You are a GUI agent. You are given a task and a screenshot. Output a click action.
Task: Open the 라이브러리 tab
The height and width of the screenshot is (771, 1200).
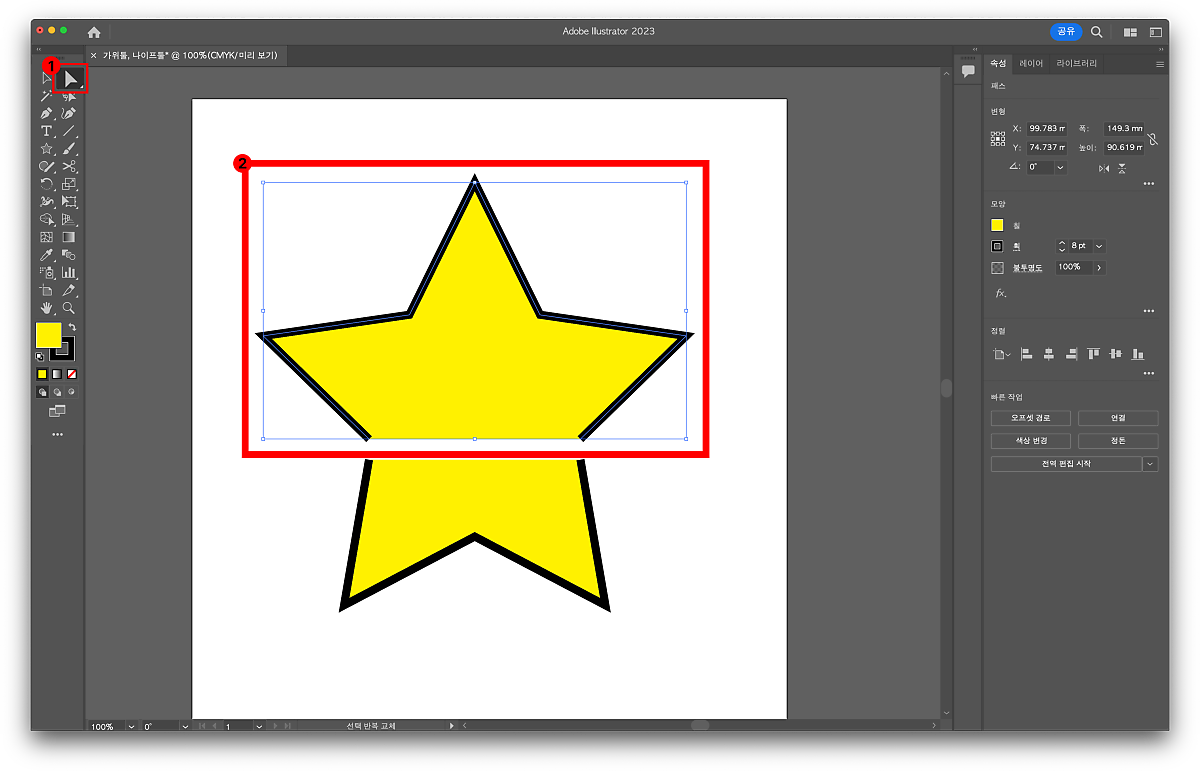(x=1076, y=63)
